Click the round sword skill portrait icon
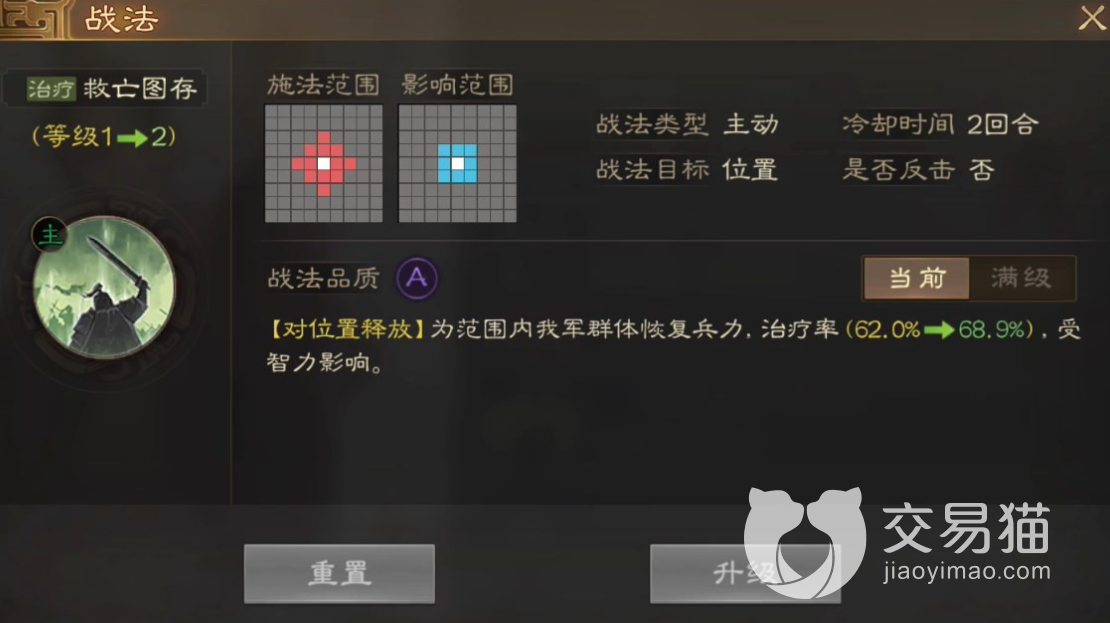 (104, 287)
